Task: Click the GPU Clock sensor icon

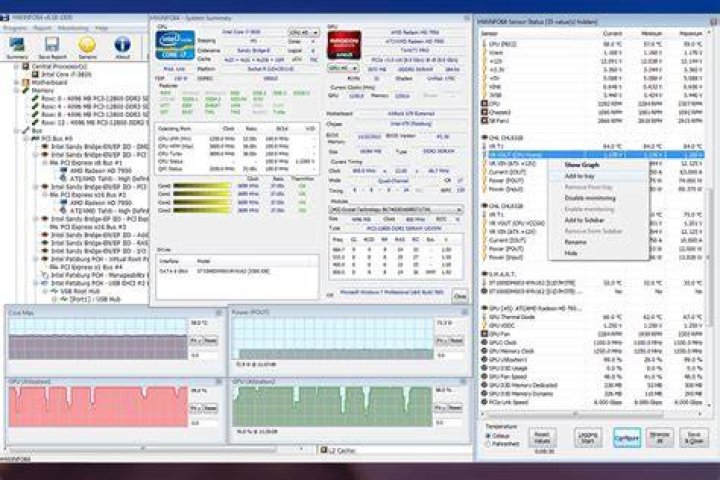Action: point(484,343)
